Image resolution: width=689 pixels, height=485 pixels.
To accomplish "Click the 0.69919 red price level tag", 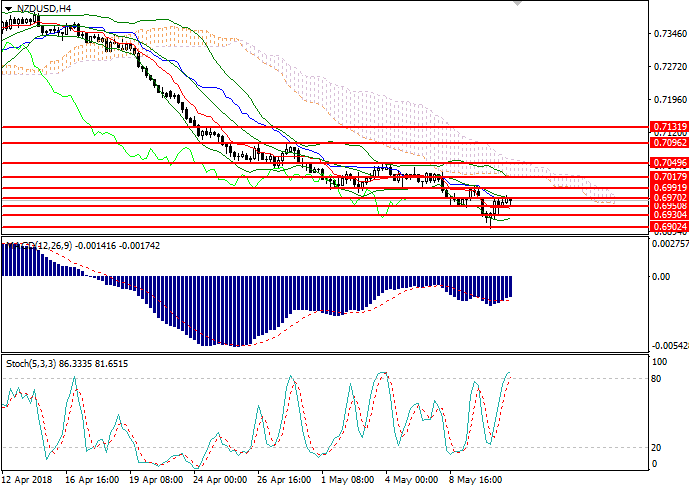I will click(668, 187).
